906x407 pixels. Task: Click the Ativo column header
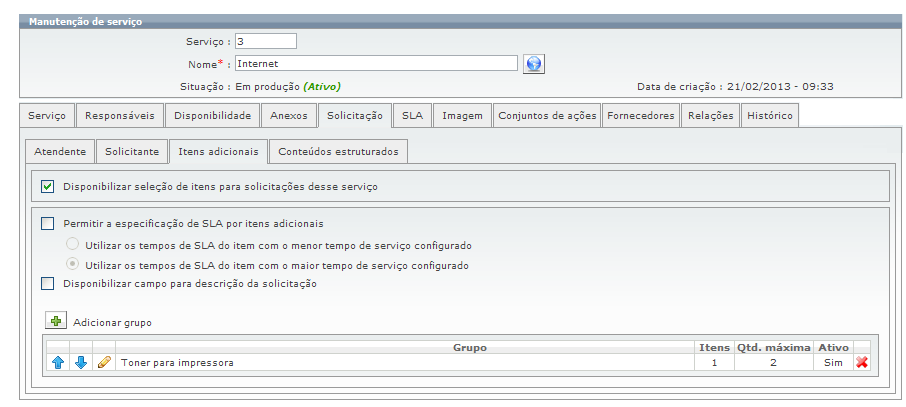tap(833, 347)
